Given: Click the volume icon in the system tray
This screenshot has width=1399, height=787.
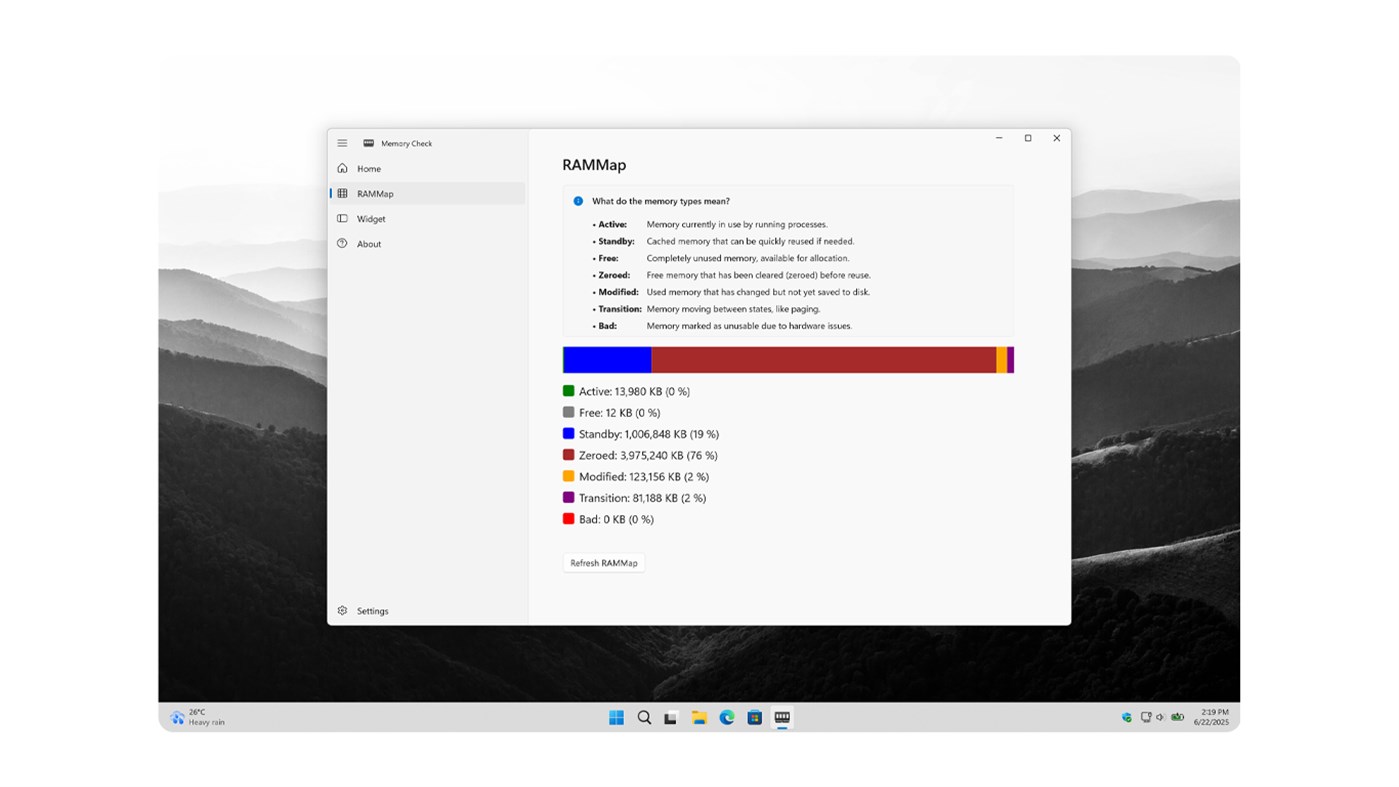Looking at the screenshot, I should coord(1160,717).
